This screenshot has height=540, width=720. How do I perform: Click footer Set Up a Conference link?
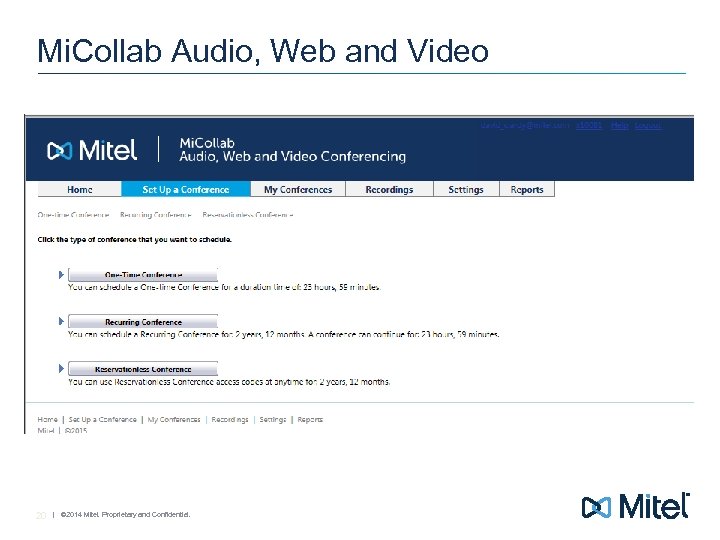(102, 419)
